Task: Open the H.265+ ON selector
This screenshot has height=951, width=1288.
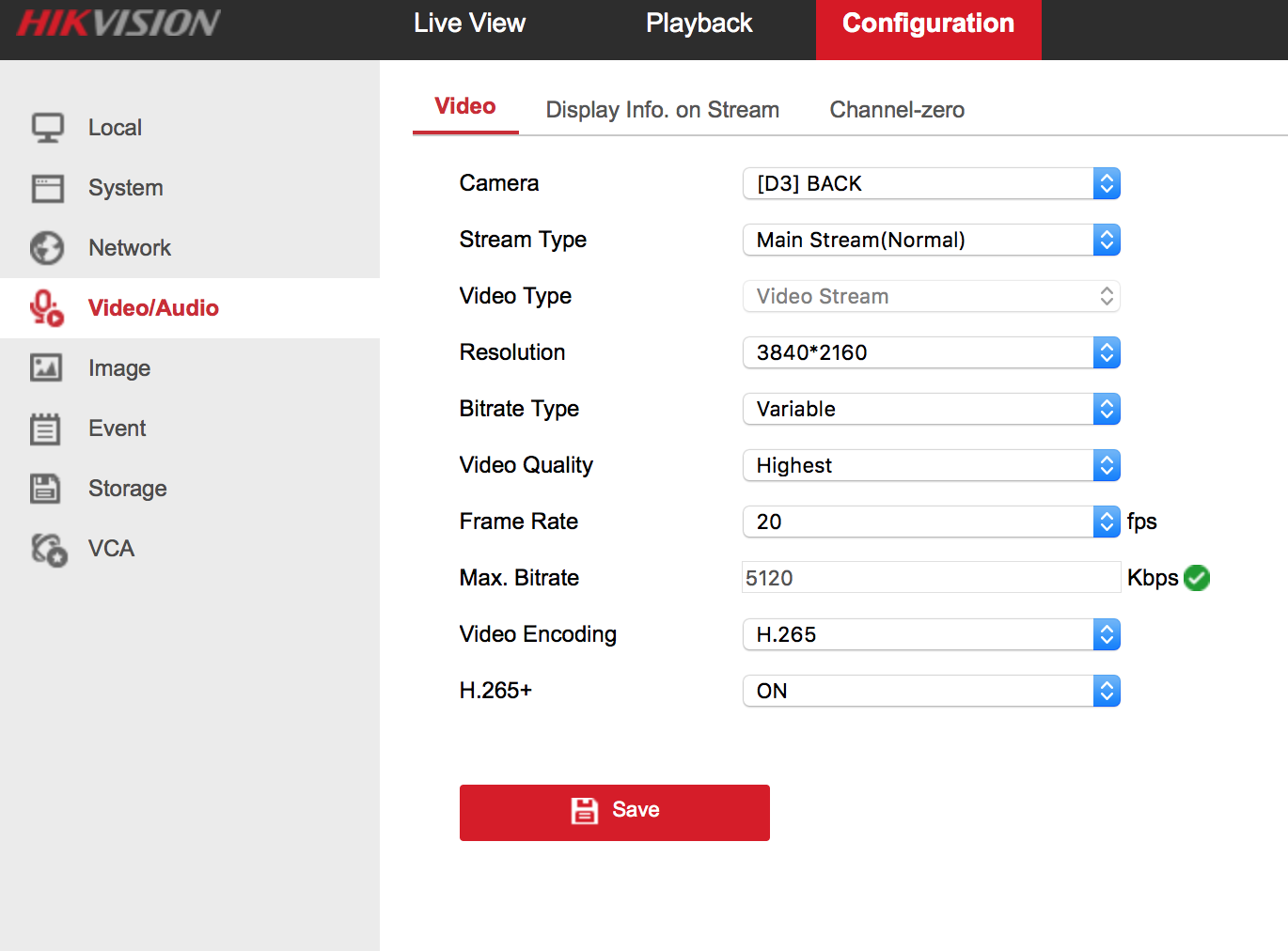Action: [931, 691]
